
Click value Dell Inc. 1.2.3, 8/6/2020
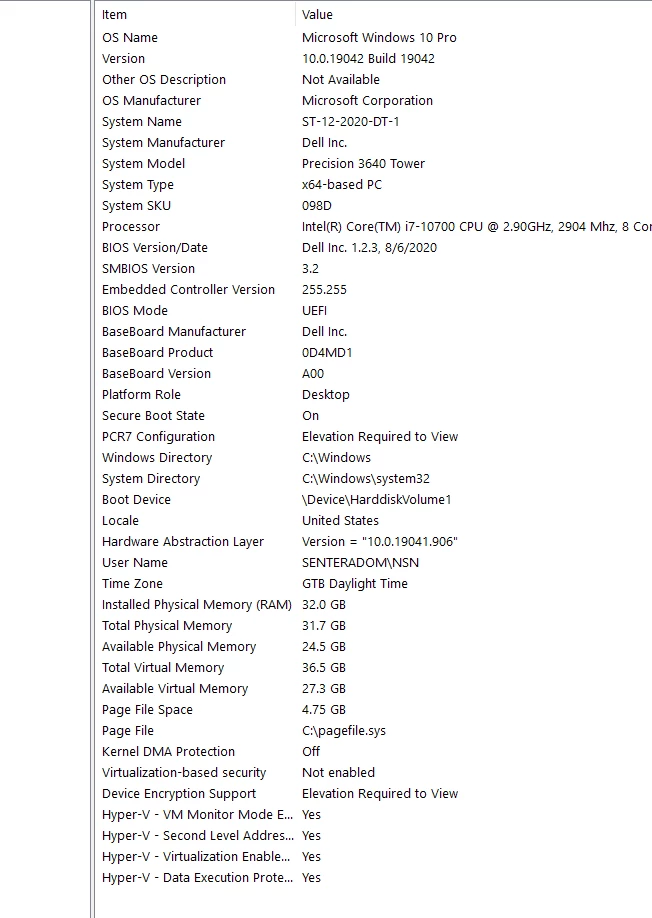tap(369, 248)
